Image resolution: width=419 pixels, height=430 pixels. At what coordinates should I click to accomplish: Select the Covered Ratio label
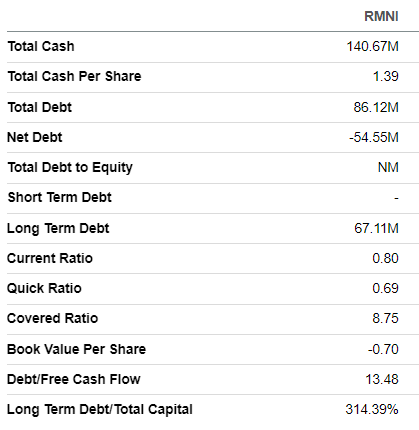click(x=52, y=318)
